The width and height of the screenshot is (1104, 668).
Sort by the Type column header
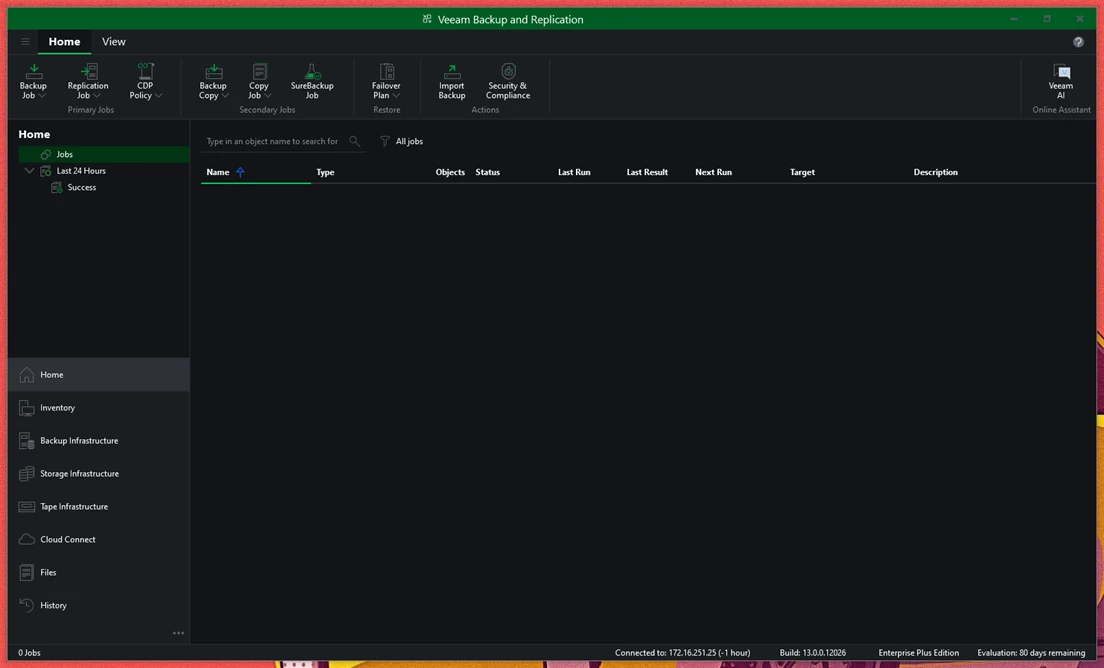coord(325,172)
